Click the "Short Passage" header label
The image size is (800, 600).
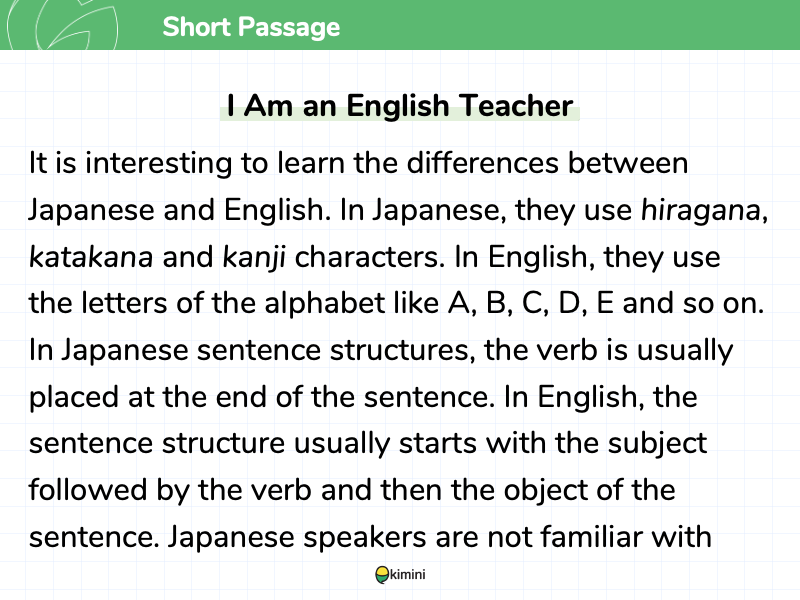click(251, 27)
